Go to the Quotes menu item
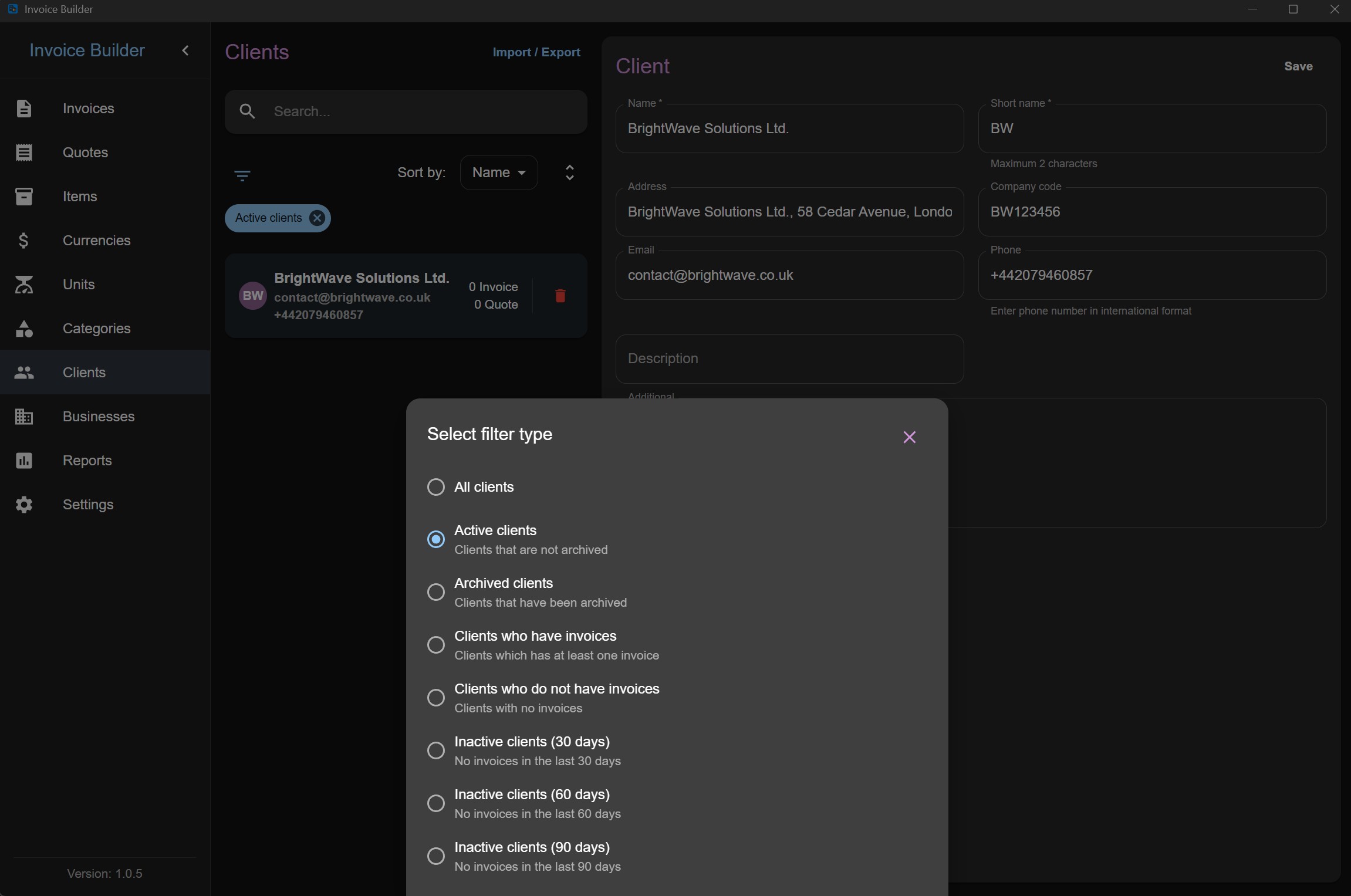Viewport: 1351px width, 896px height. [x=105, y=153]
